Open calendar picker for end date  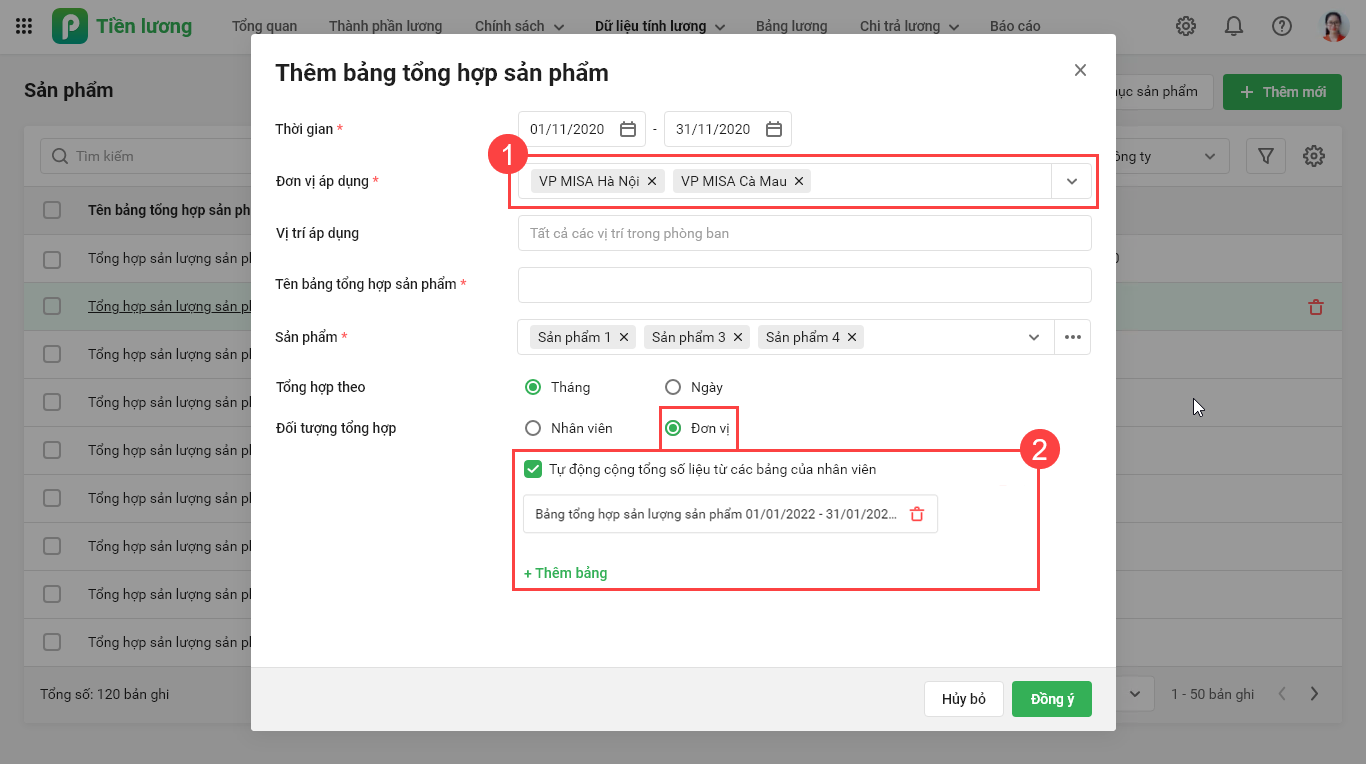point(774,129)
